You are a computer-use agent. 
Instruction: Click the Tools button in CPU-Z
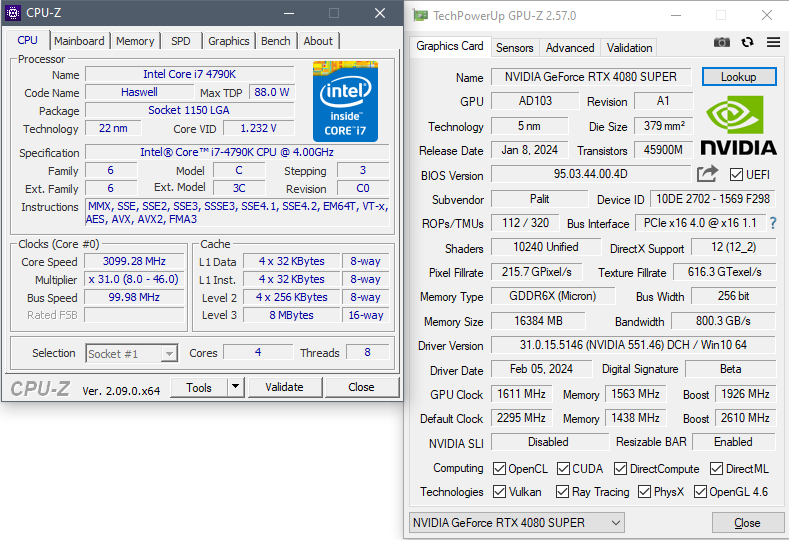pyautogui.click(x=199, y=387)
